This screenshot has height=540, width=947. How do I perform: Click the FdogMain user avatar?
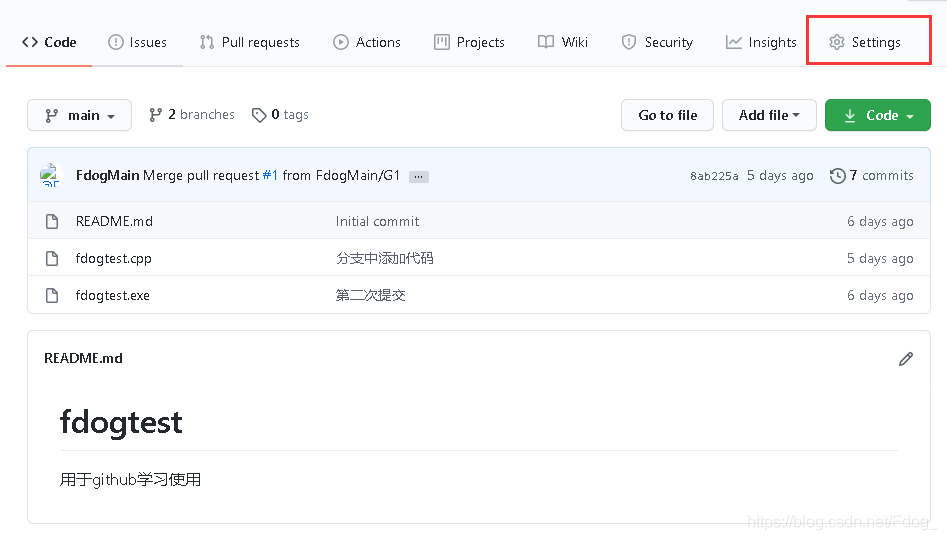pos(51,175)
